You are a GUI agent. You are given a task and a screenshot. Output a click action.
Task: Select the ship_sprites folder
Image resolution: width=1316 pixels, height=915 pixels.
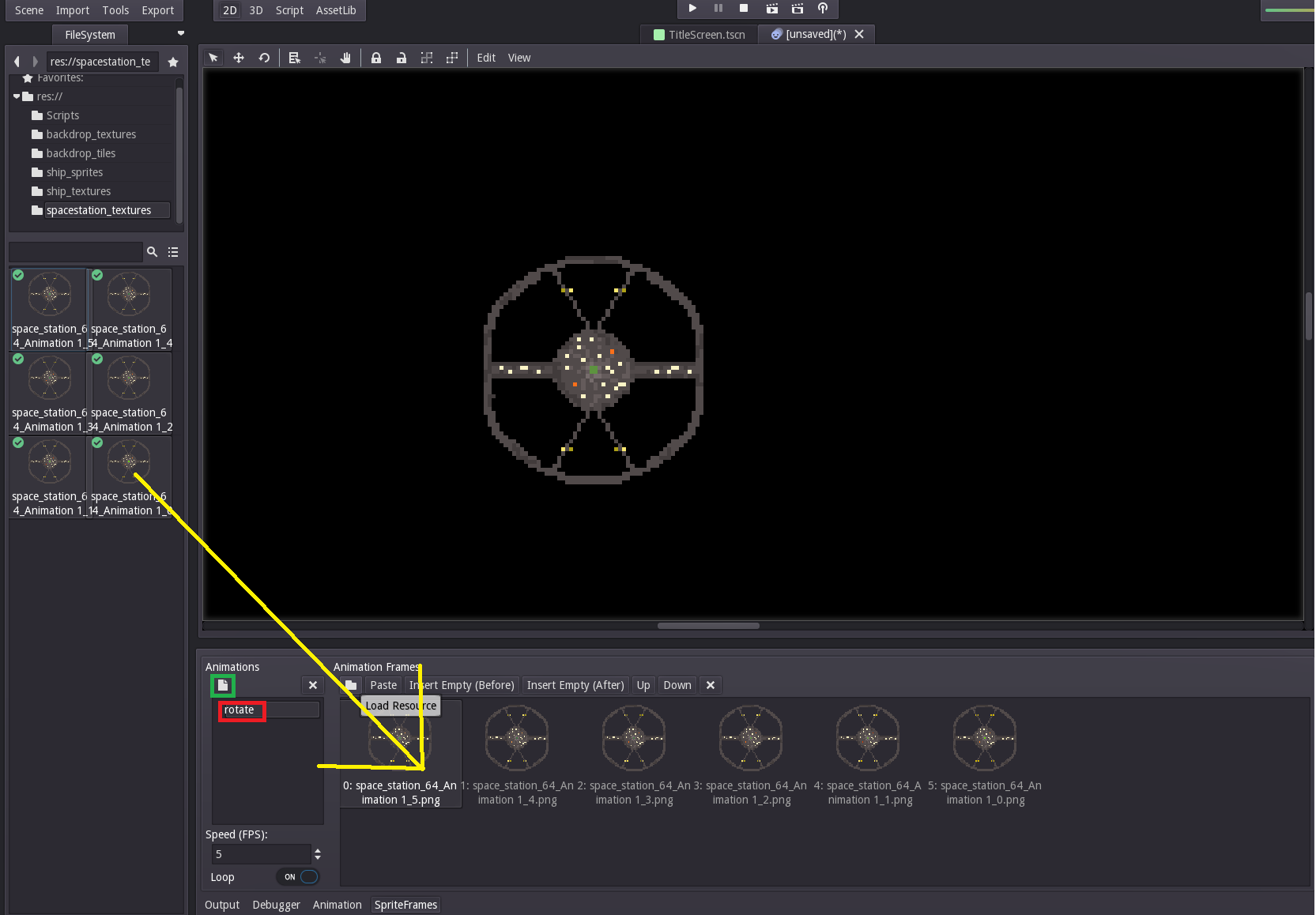tap(74, 172)
